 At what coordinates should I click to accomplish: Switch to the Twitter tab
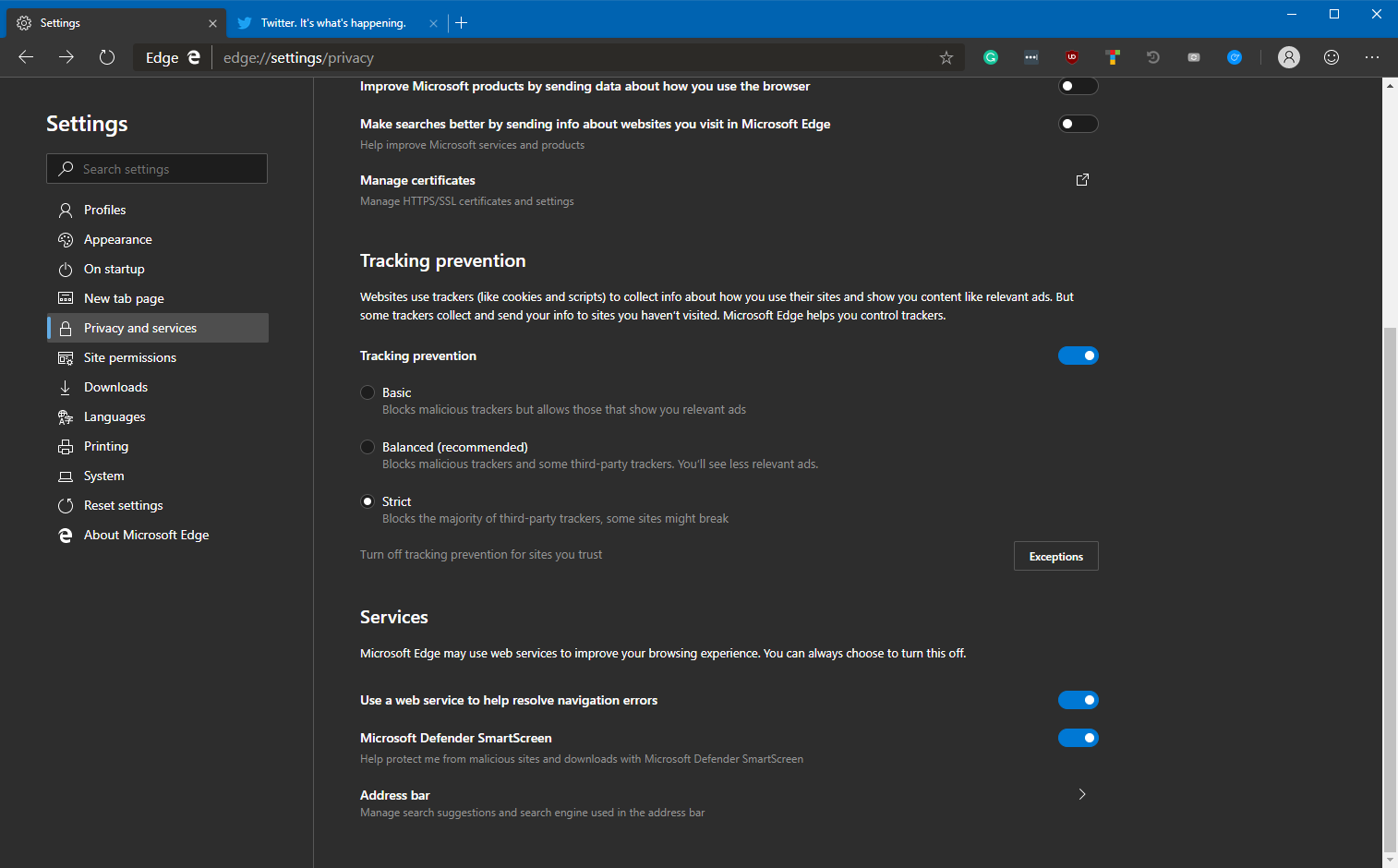click(333, 23)
